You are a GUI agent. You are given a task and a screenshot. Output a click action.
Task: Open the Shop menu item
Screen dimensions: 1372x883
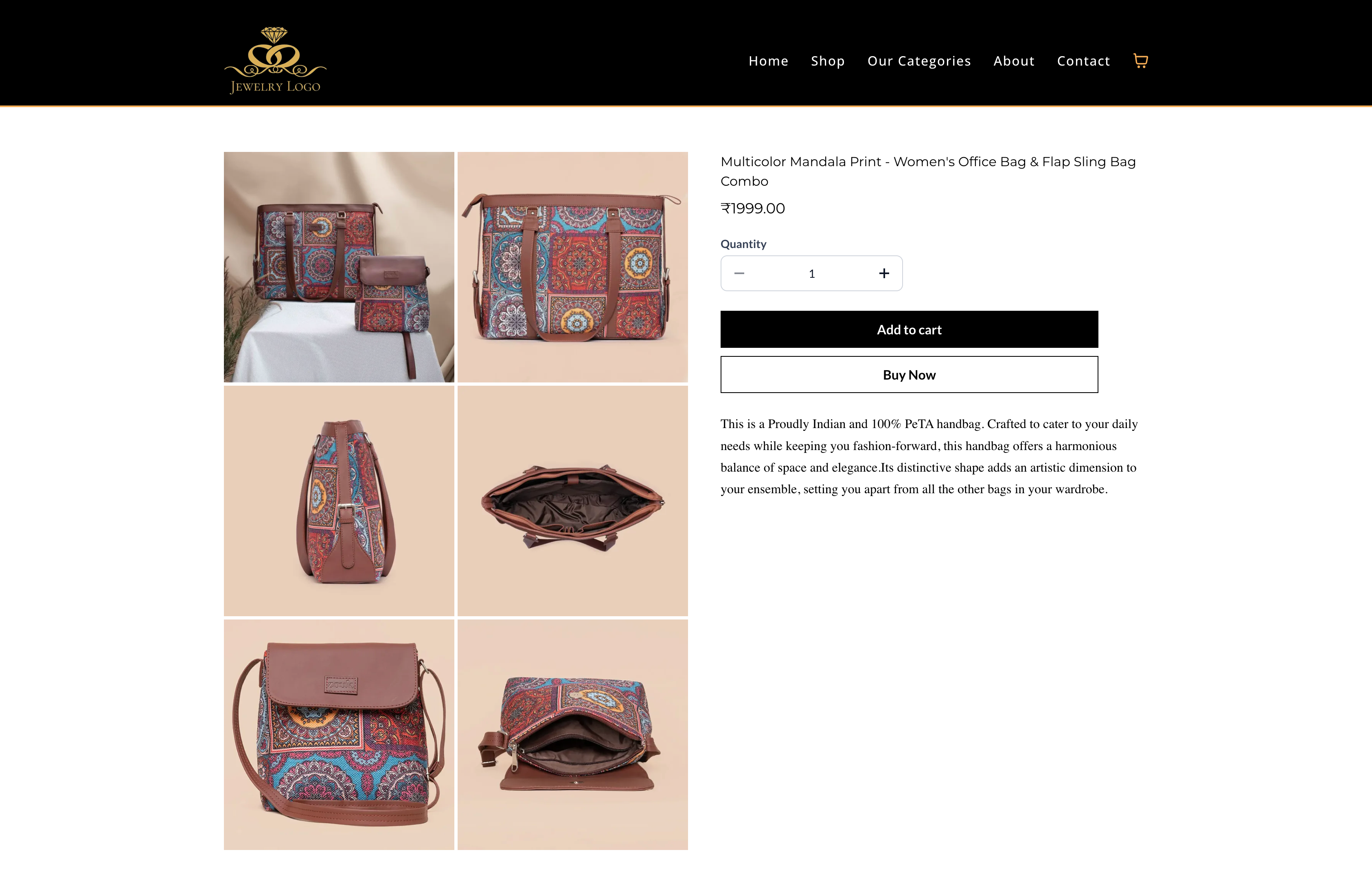pyautogui.click(x=828, y=61)
